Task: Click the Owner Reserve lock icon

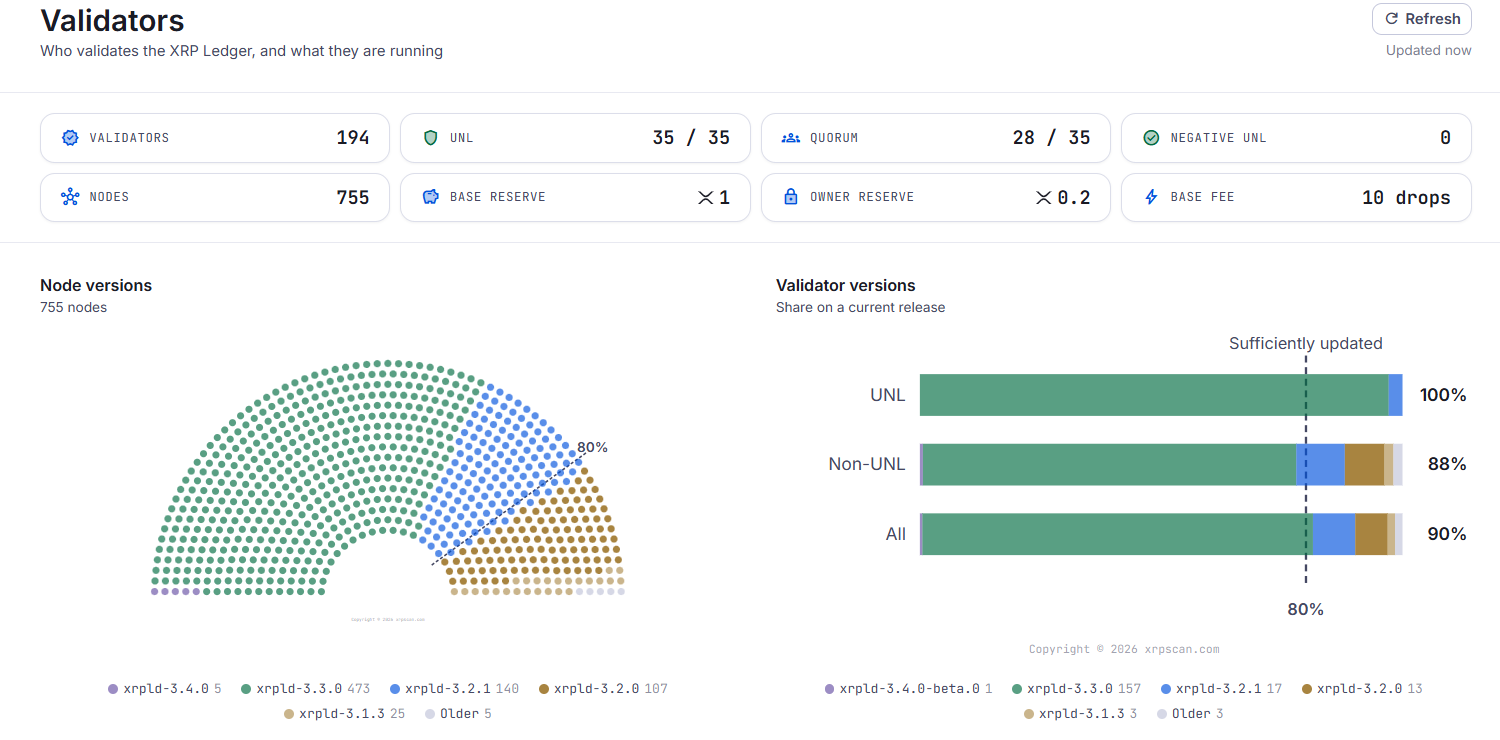Action: coord(791,197)
